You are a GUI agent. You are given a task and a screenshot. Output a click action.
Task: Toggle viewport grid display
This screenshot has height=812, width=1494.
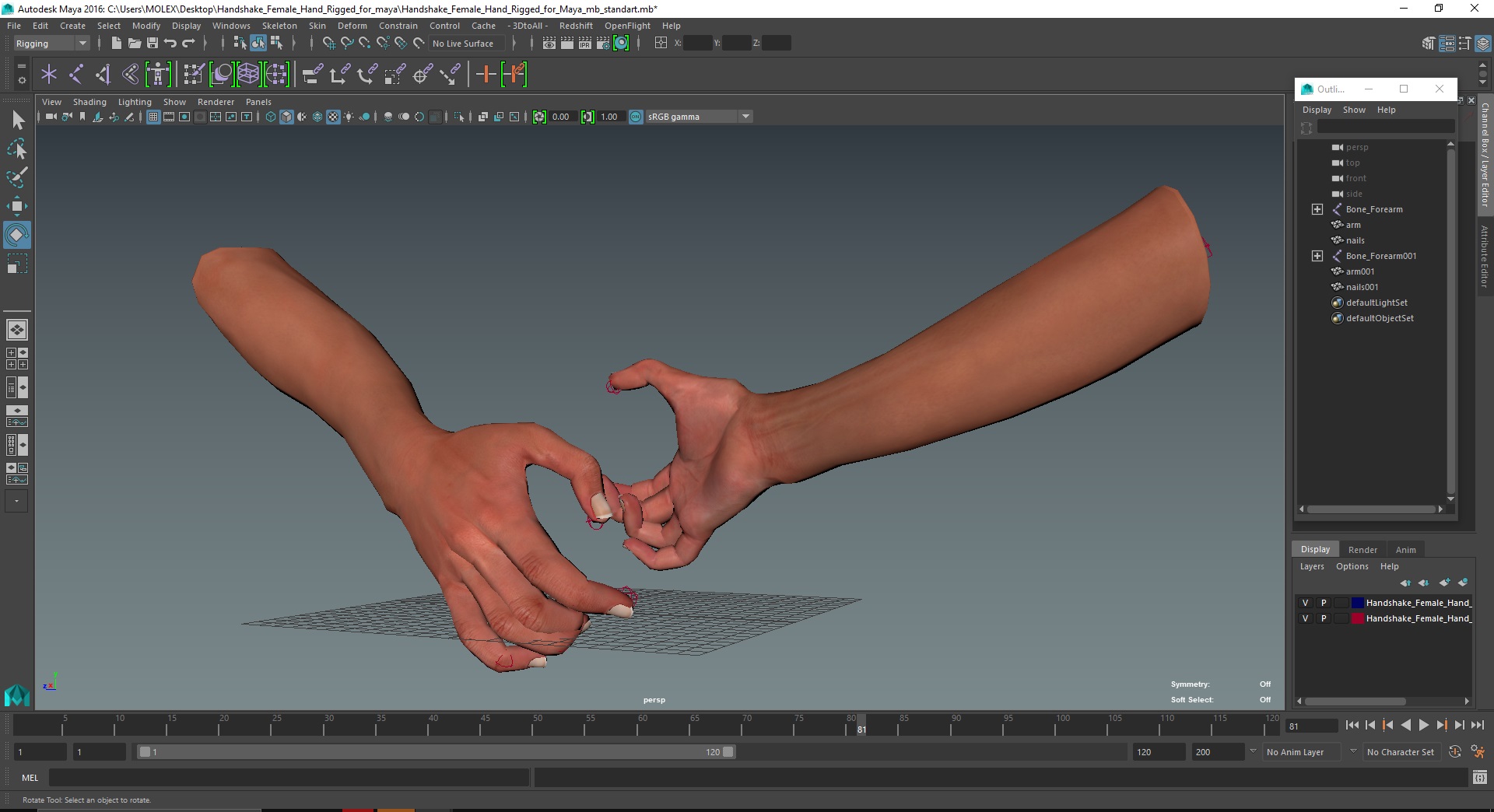pyautogui.click(x=153, y=117)
